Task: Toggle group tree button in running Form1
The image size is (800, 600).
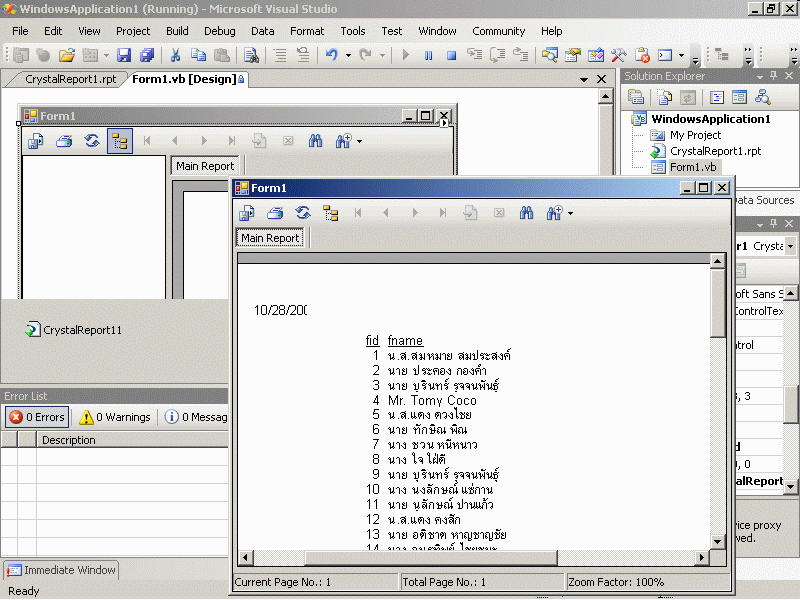Action: point(331,213)
